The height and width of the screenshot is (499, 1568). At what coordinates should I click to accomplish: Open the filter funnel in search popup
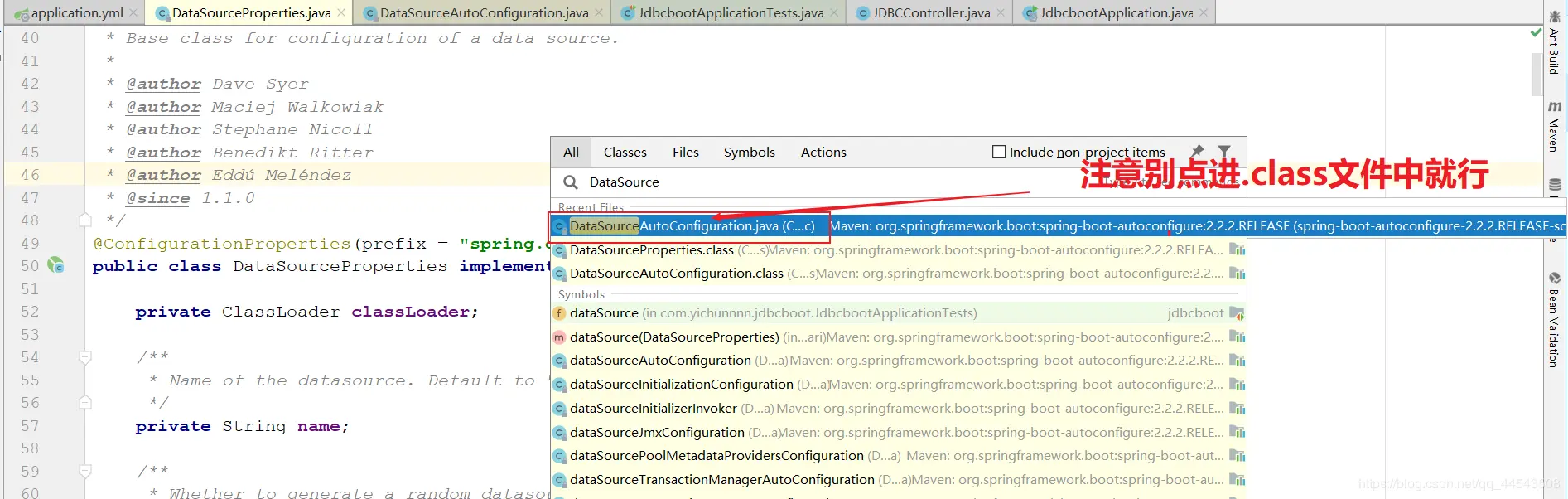coord(1224,151)
